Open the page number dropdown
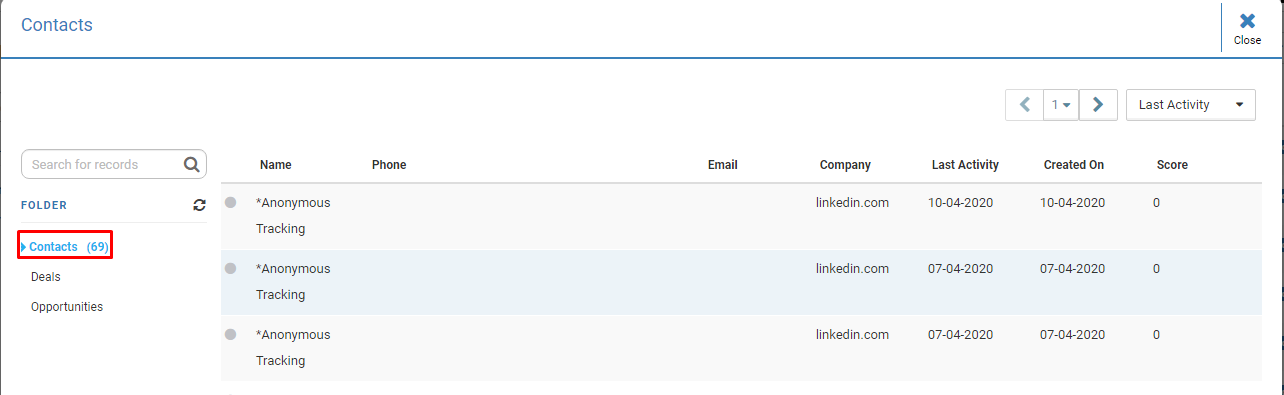 (1061, 104)
